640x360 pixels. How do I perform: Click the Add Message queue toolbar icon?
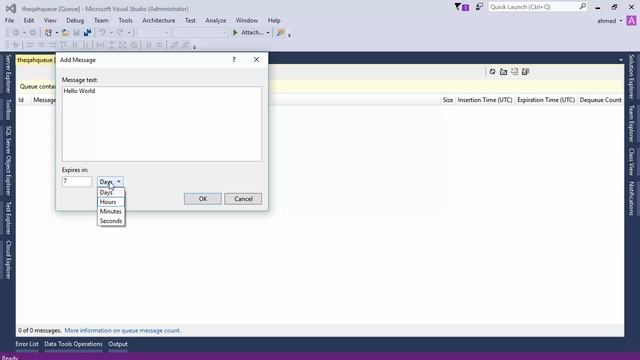[x=514, y=72]
